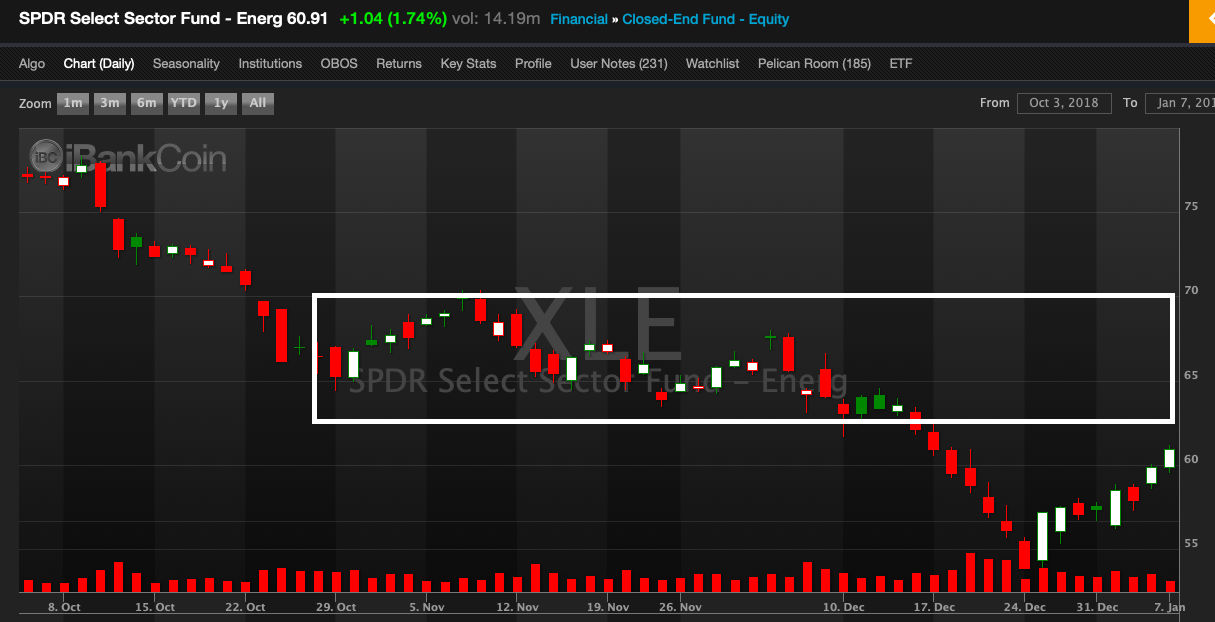
Task: Switch to the Seasonality tab
Action: click(186, 63)
